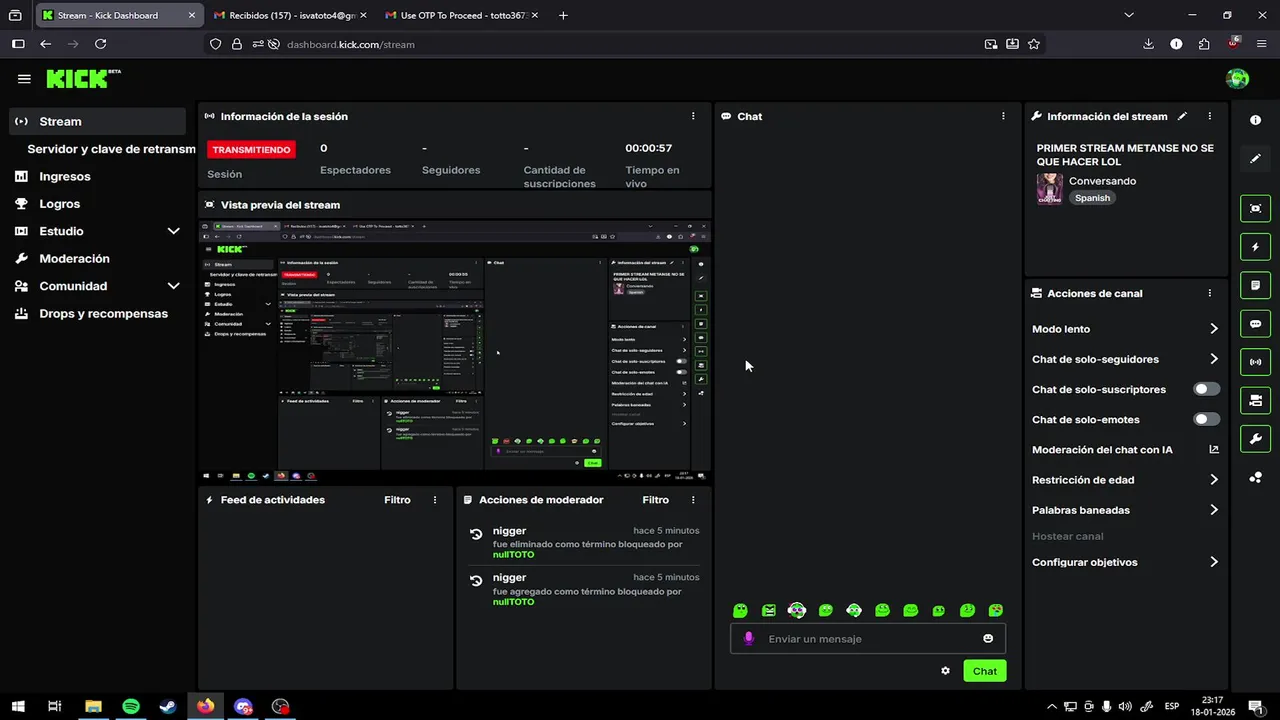Image resolution: width=1280 pixels, height=720 pixels.
Task: Toggle Chat de solo-suscriptores switch
Action: click(x=1207, y=389)
